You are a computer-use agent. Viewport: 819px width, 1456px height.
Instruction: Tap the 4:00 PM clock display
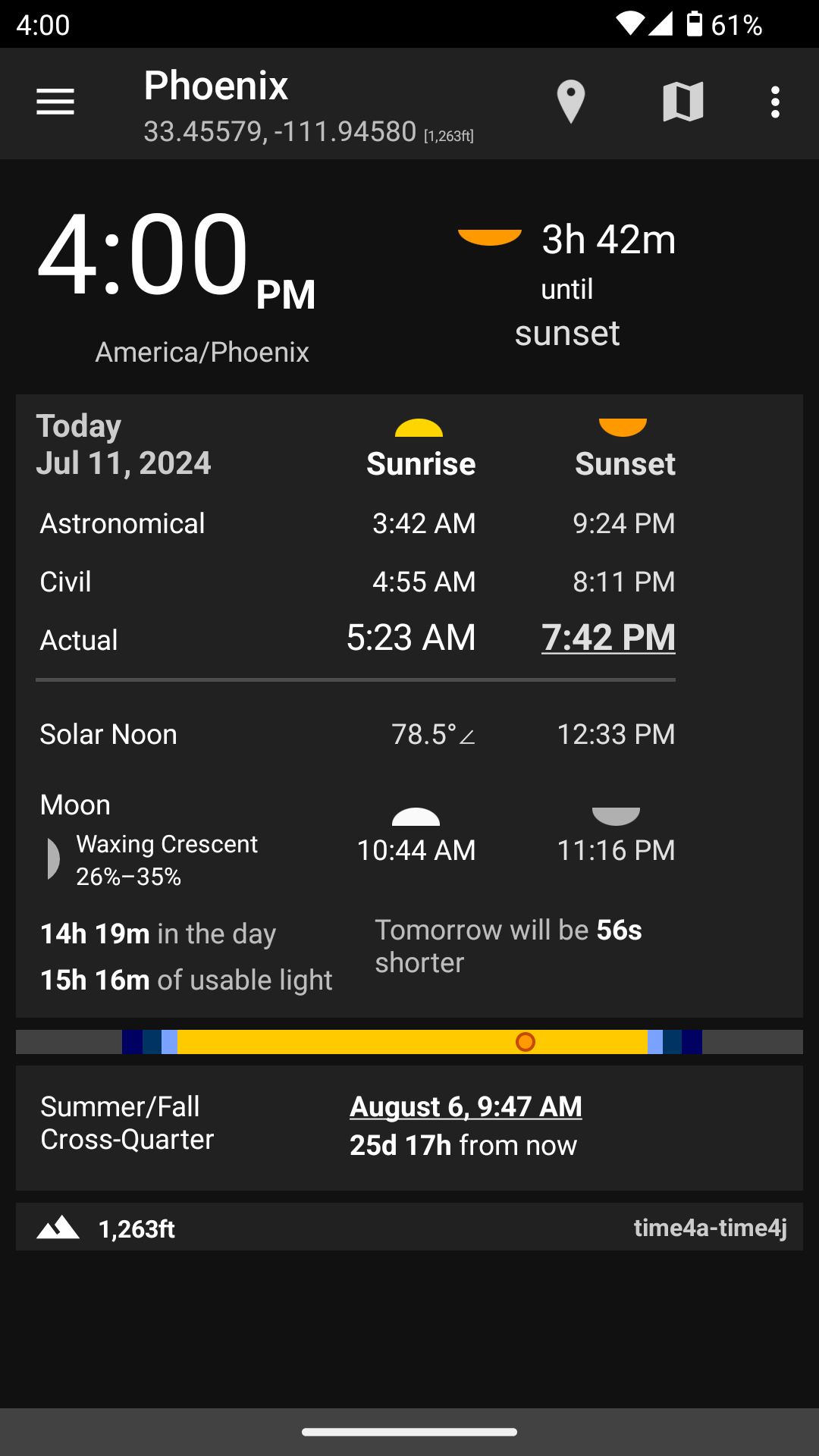click(x=176, y=256)
